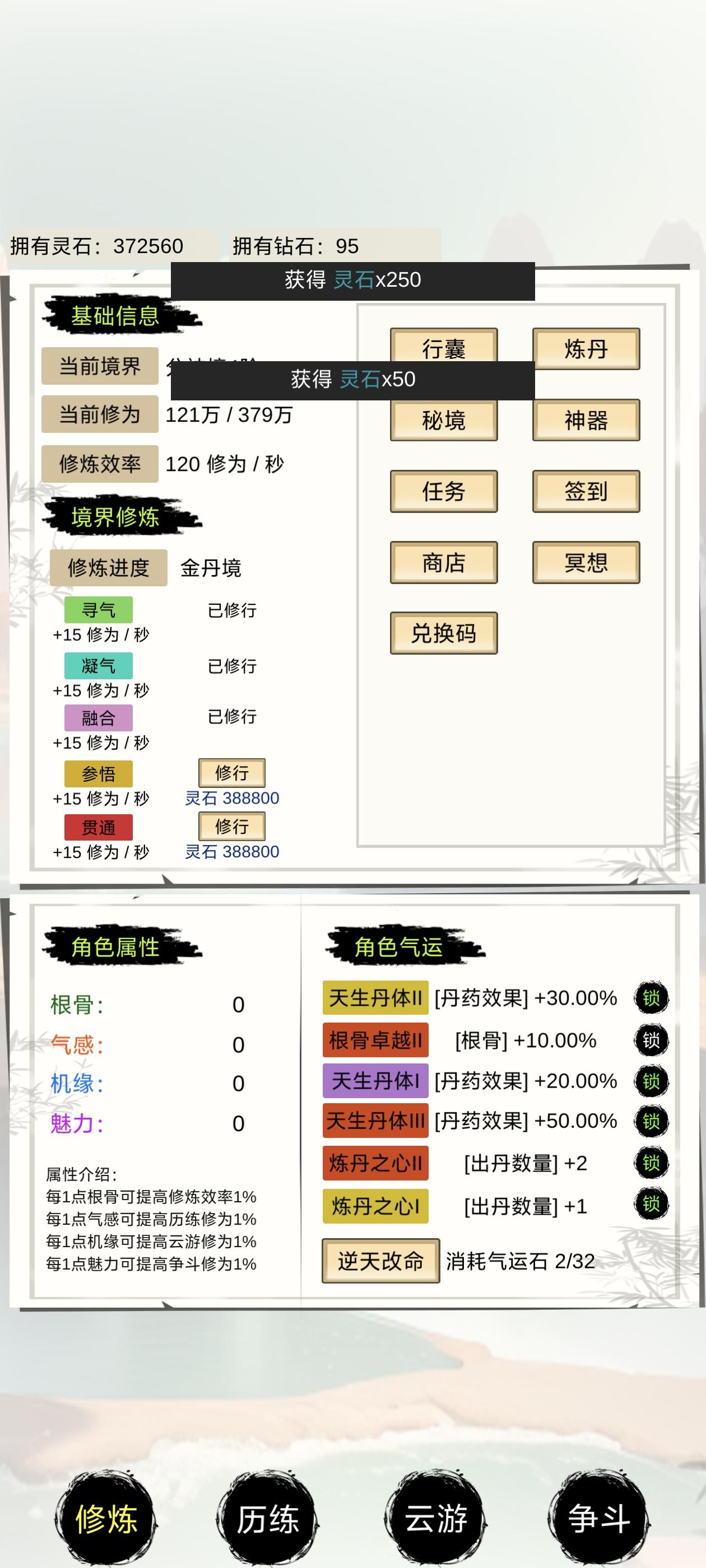Tap the [根骨] +10.00% effect text
The width and height of the screenshot is (706, 1568).
pos(526,1041)
